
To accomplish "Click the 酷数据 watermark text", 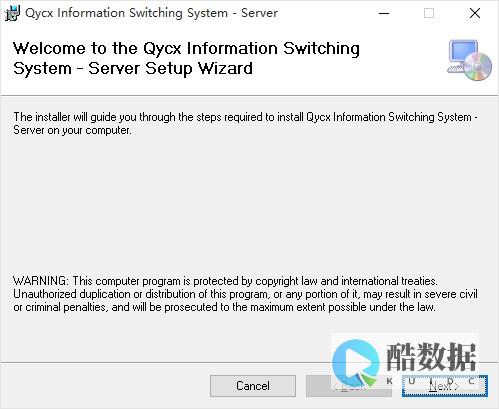I will pos(431,357).
